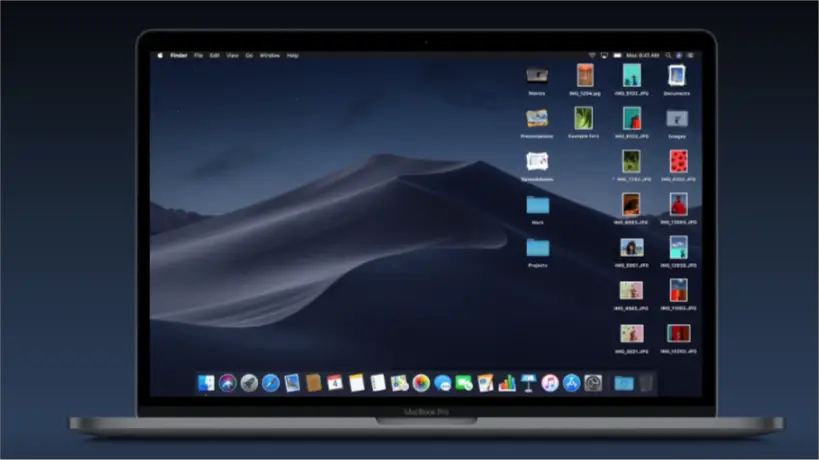
Task: Launch Siri from the Dock
Action: point(228,383)
